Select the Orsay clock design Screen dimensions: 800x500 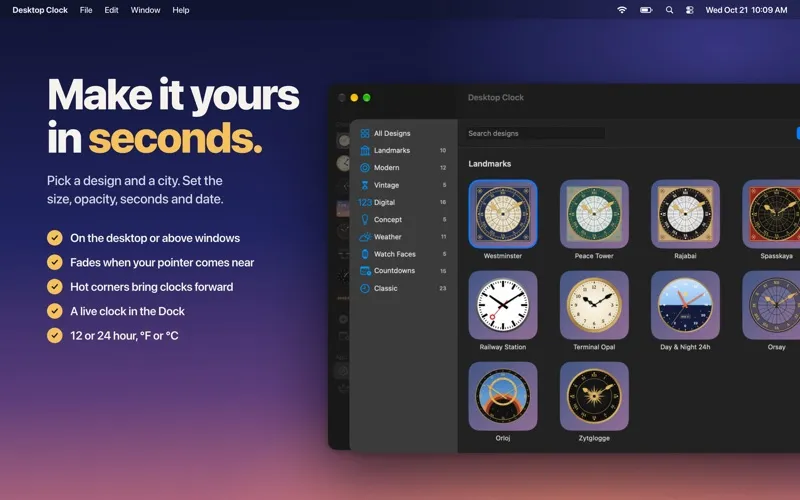(771, 305)
